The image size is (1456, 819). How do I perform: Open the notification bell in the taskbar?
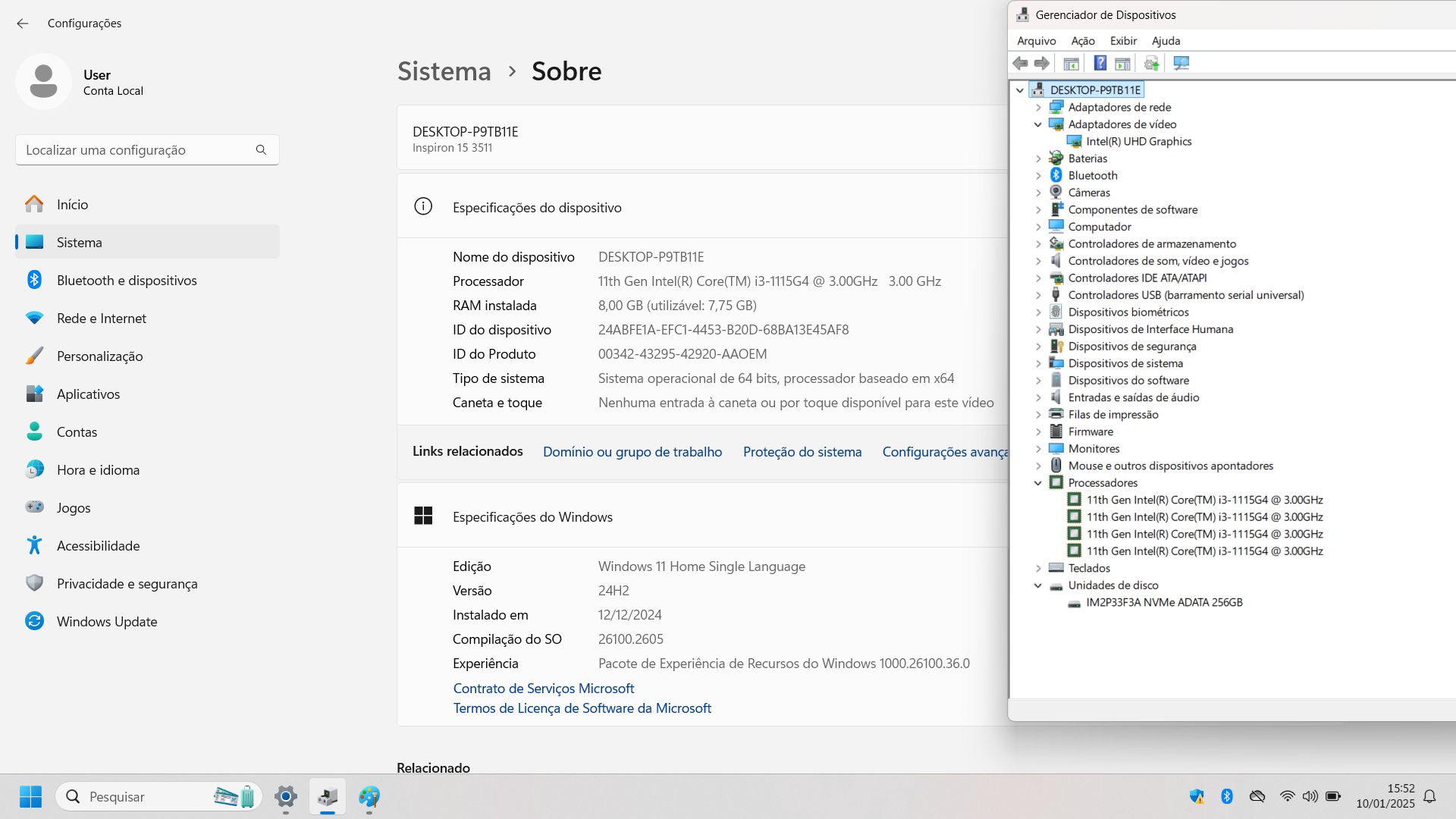click(1429, 796)
